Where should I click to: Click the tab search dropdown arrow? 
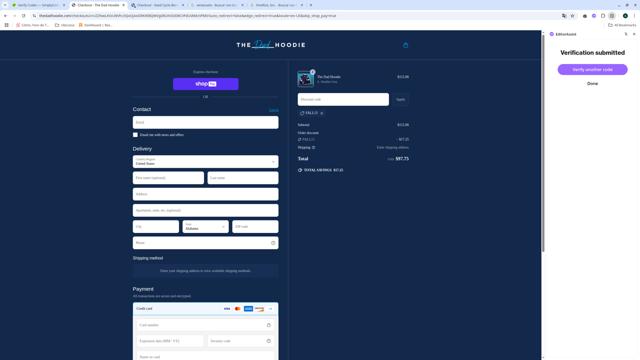point(5,5)
